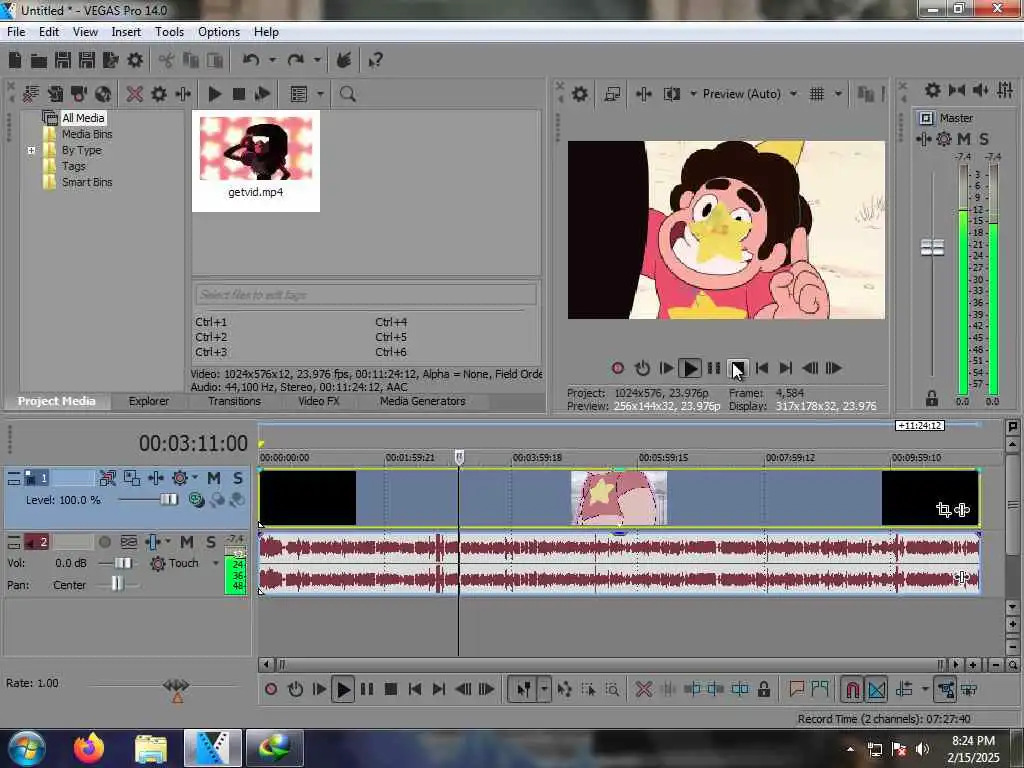1024x768 pixels.
Task: Toggle Master bus Mute button
Action: 964,138
